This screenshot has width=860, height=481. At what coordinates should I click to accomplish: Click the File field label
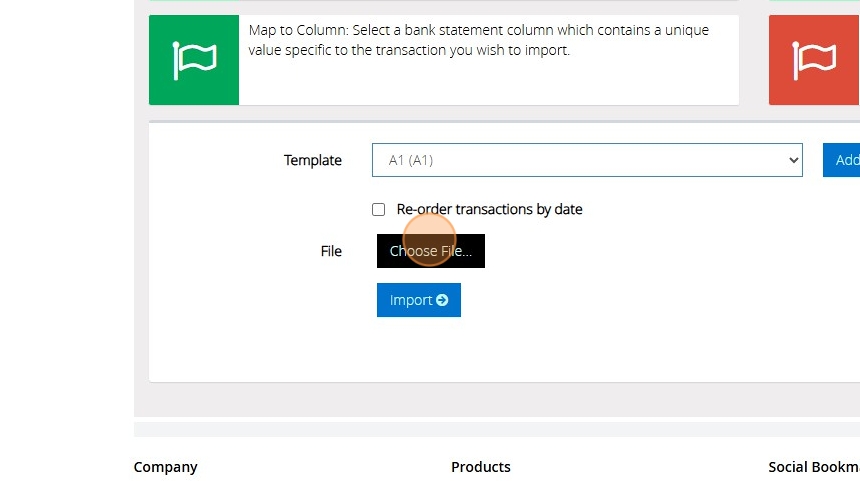[331, 251]
